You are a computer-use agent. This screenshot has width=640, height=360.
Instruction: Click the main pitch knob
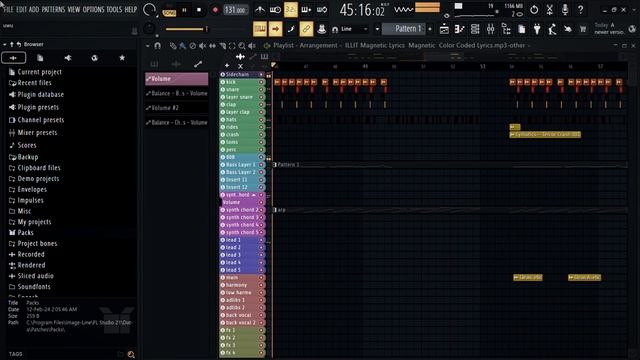point(149,28)
